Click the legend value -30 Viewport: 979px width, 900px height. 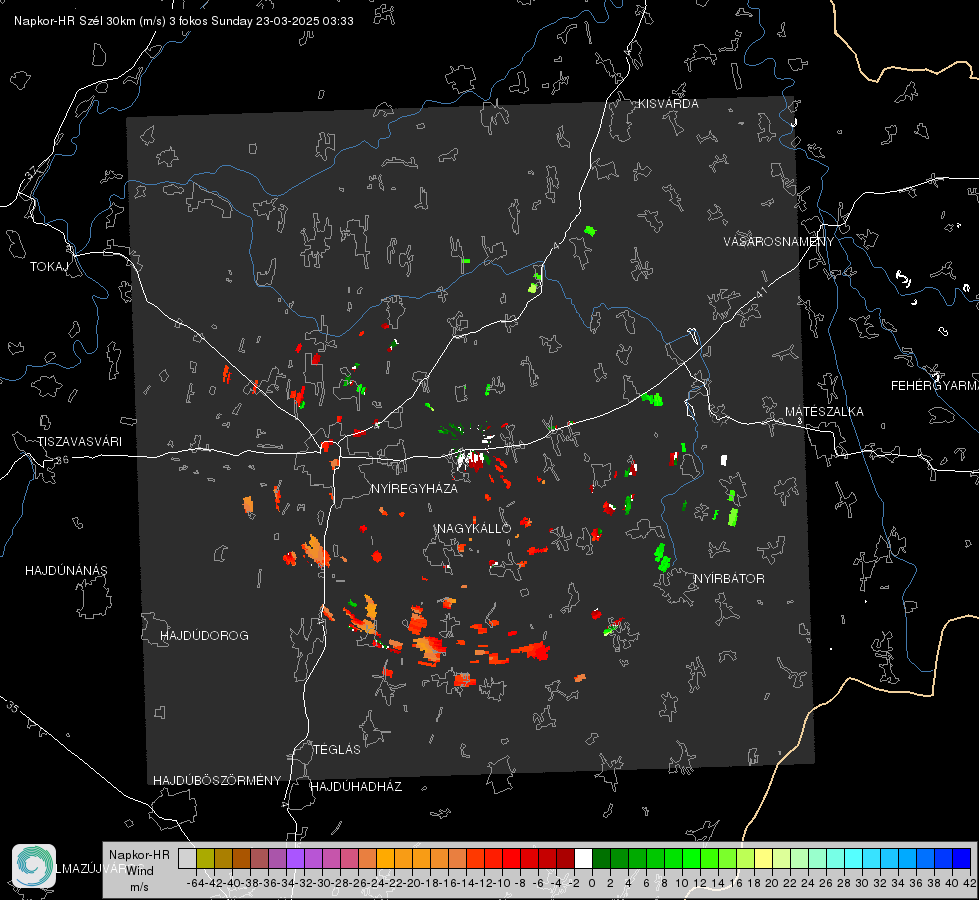click(x=322, y=883)
